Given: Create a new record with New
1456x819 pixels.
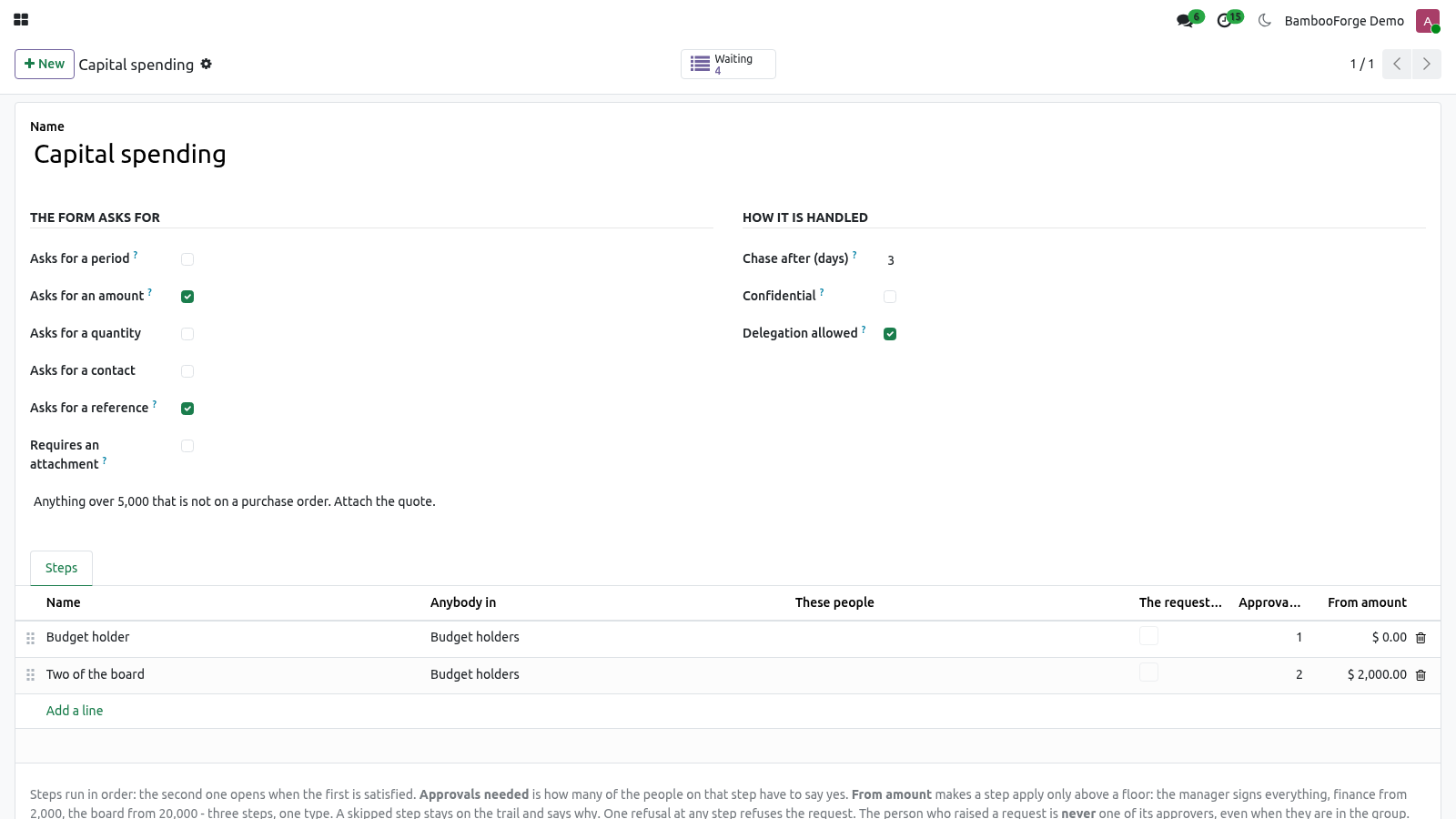Looking at the screenshot, I should (x=45, y=64).
